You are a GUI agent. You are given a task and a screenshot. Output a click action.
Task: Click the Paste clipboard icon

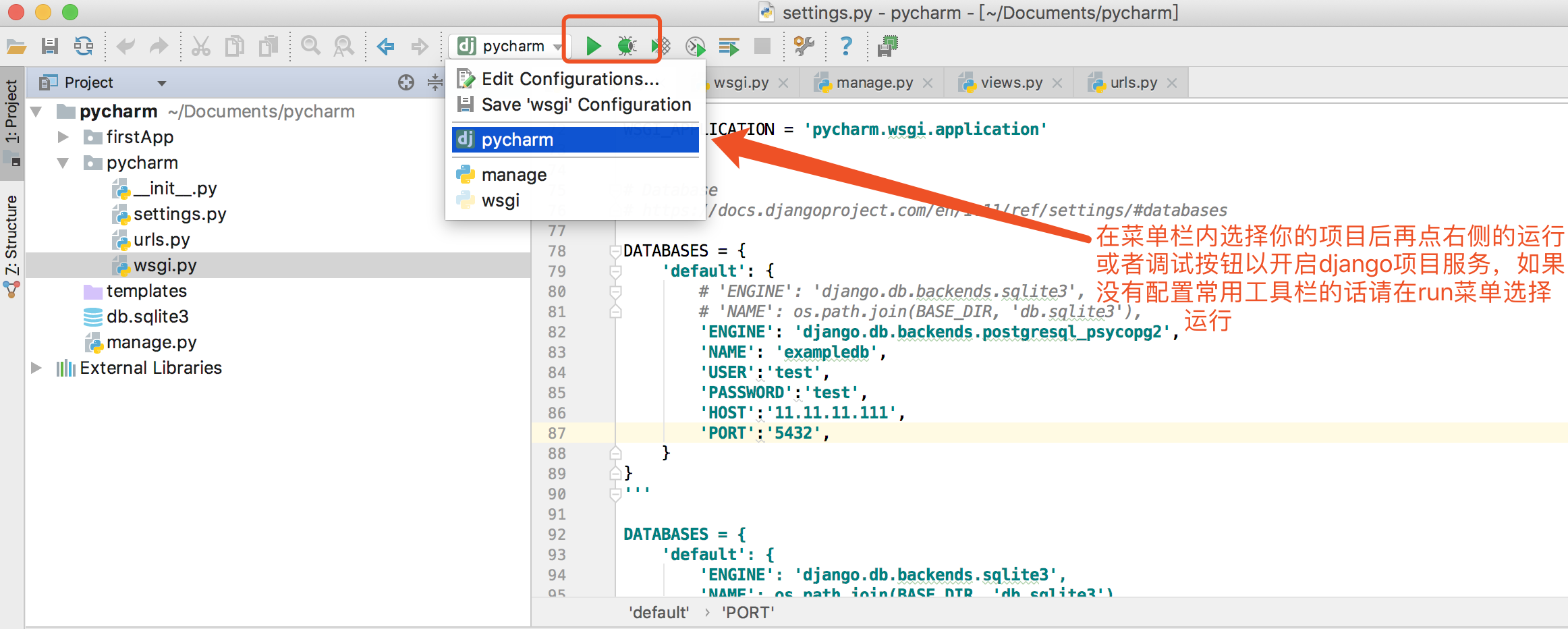coord(269,46)
